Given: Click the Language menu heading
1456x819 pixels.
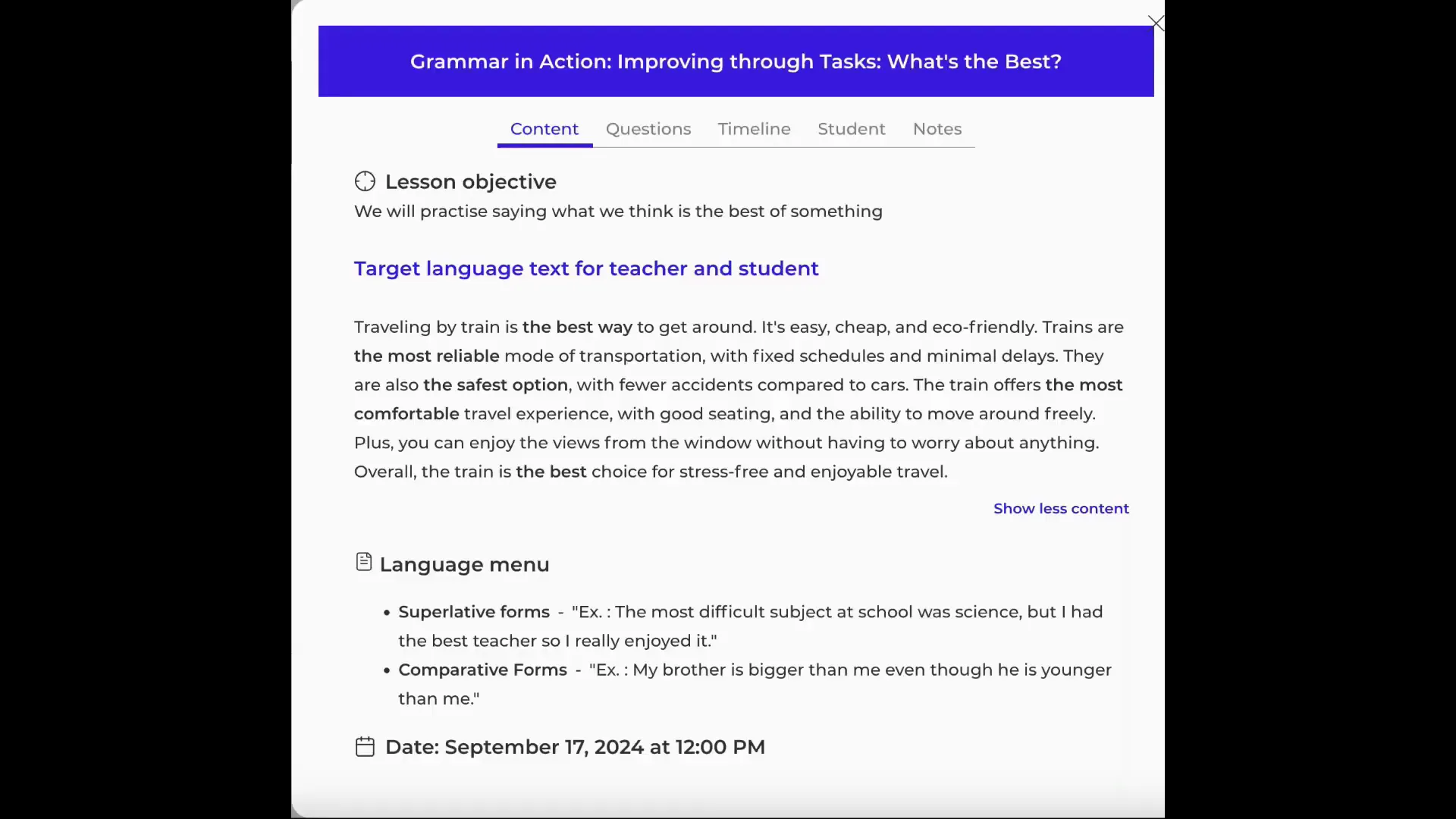Looking at the screenshot, I should point(464,565).
